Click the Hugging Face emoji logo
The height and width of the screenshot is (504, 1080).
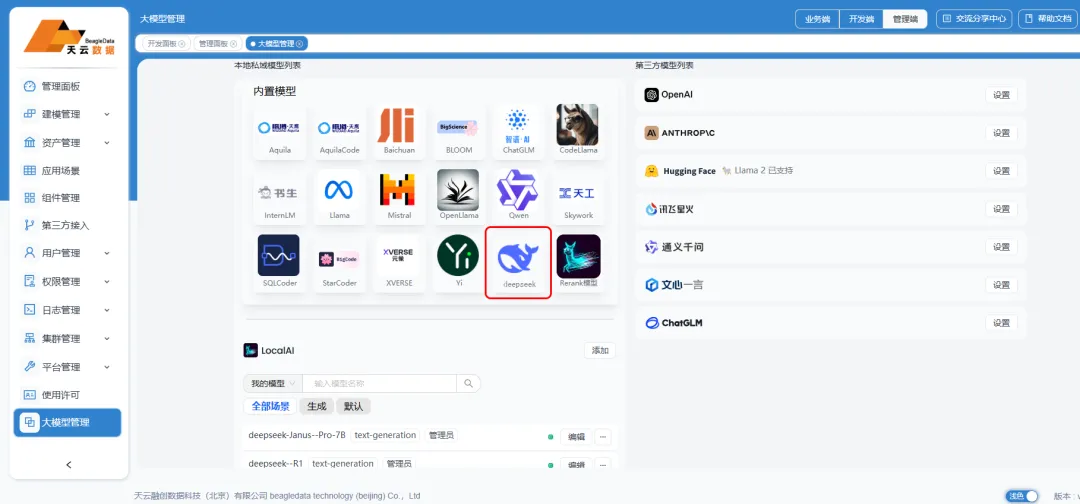click(652, 171)
